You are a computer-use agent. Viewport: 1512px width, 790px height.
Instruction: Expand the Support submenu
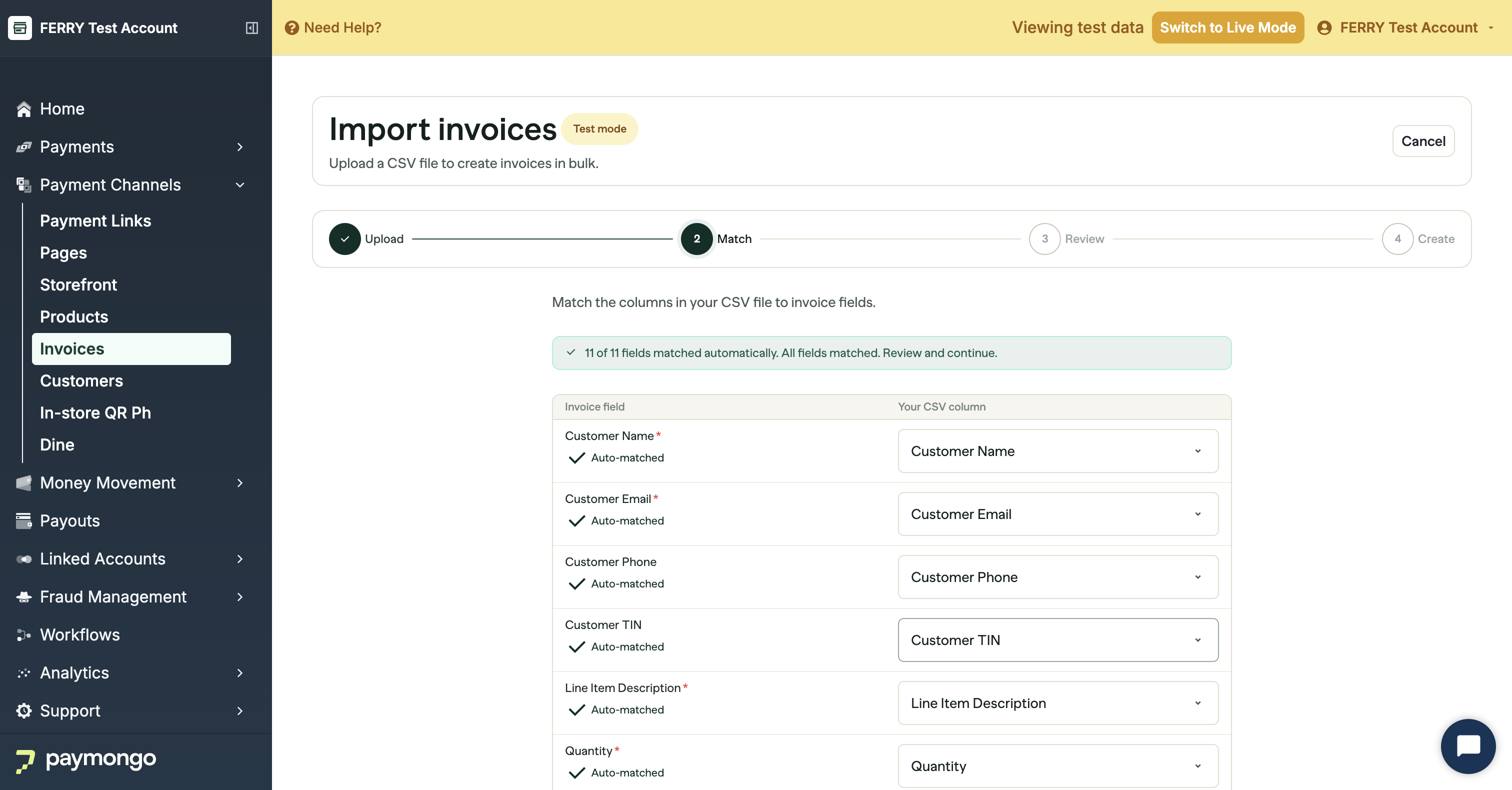click(x=239, y=711)
